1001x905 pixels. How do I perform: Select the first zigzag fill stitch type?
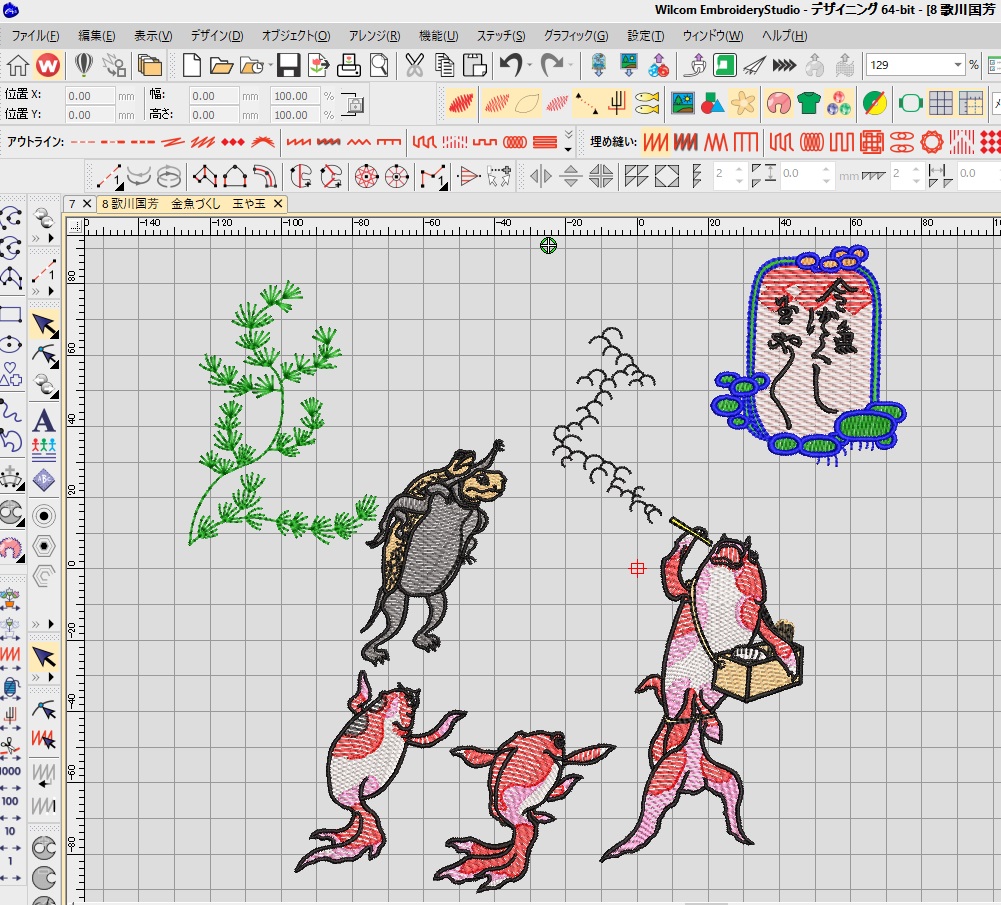[x=655, y=142]
